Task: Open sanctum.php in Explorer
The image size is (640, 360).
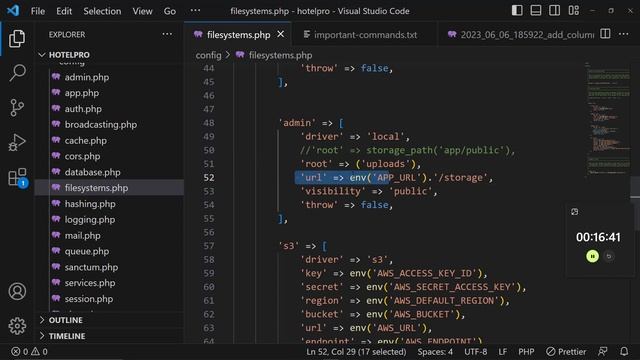Action: (91, 267)
